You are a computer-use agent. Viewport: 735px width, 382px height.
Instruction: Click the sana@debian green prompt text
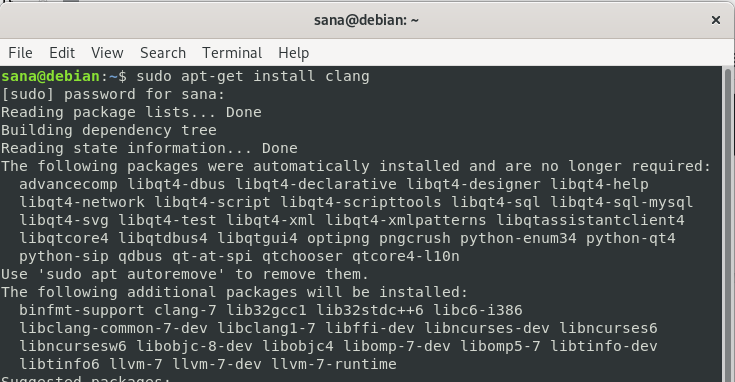click(x=50, y=76)
